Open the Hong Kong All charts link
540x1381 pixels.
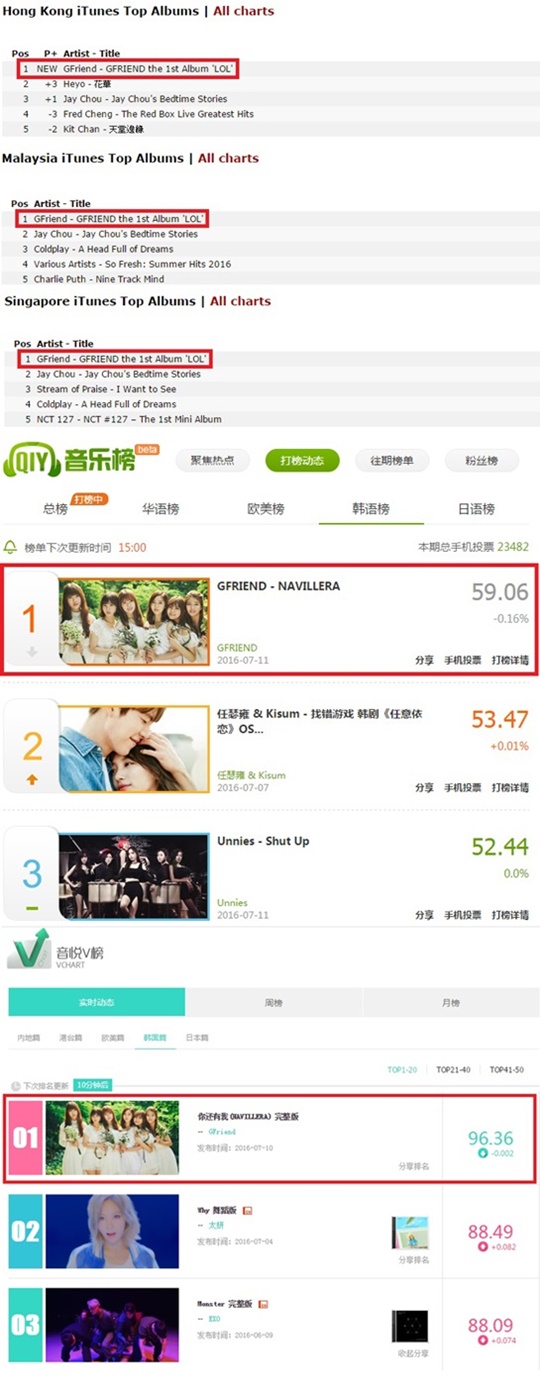click(244, 11)
